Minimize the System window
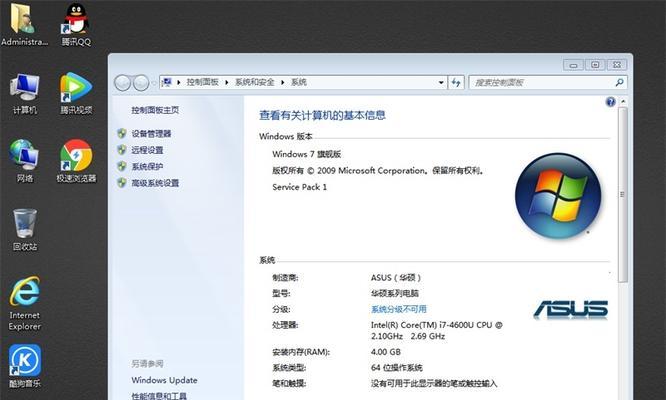Image resolution: width=666 pixels, height=400 pixels. [x=573, y=65]
